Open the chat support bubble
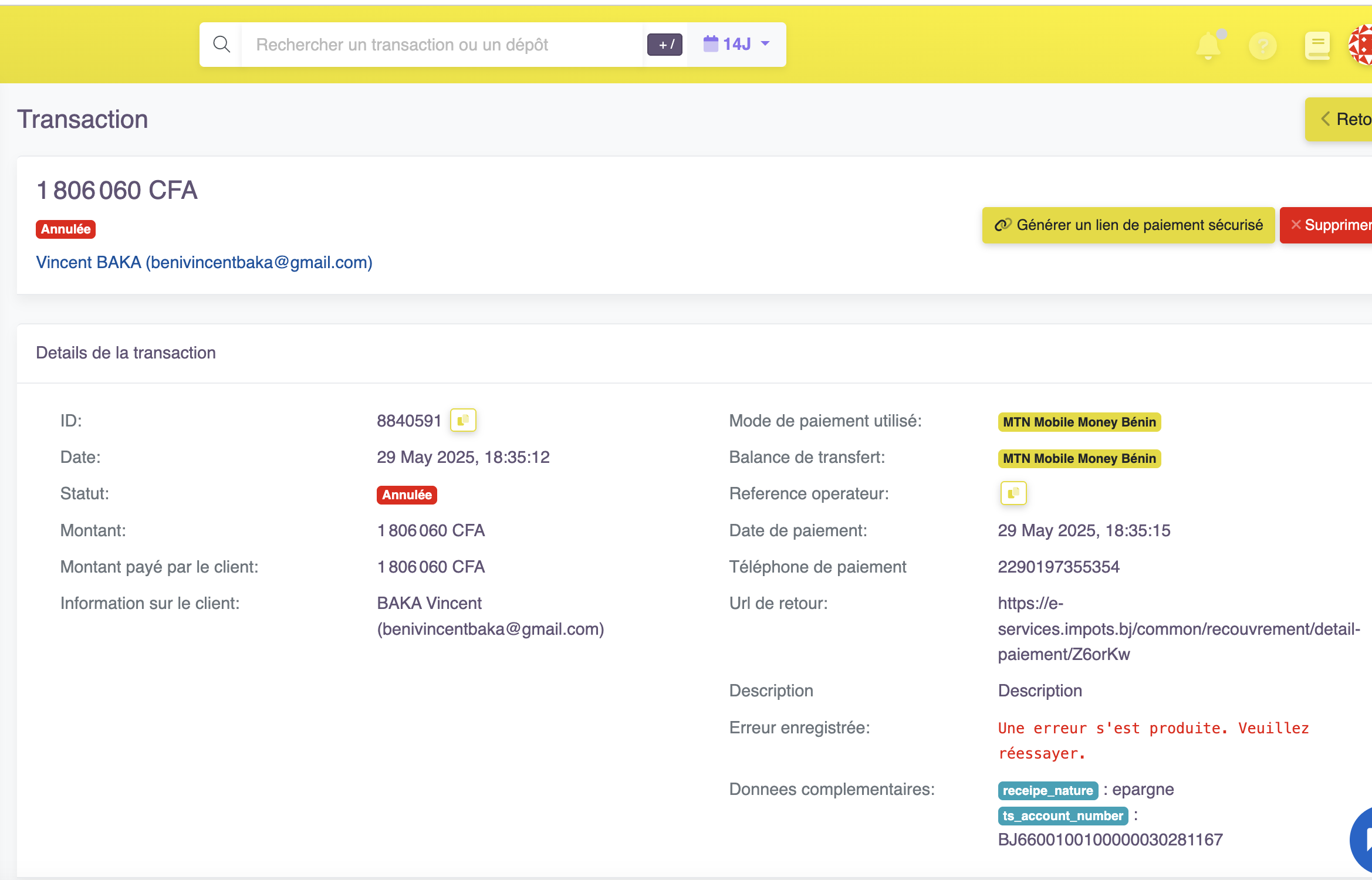Screen dimensions: 1372x880 tap(1363, 840)
